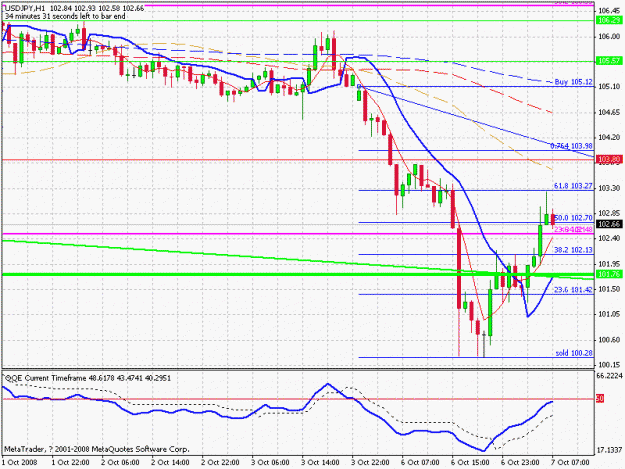This screenshot has height=469, width=625.
Task: Click the 100.60 price scale value
Action: [609, 340]
